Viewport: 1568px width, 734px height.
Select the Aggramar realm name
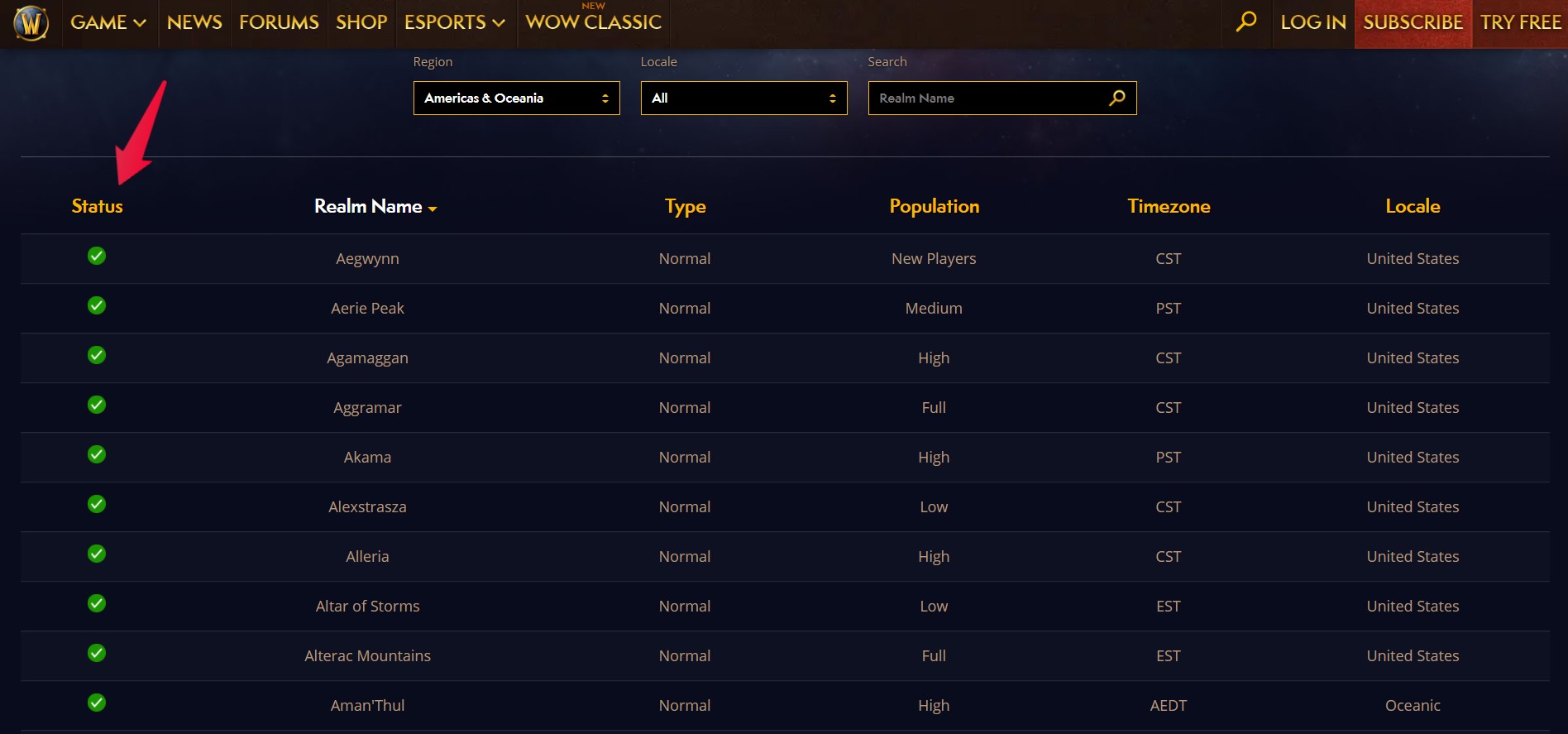click(x=367, y=408)
